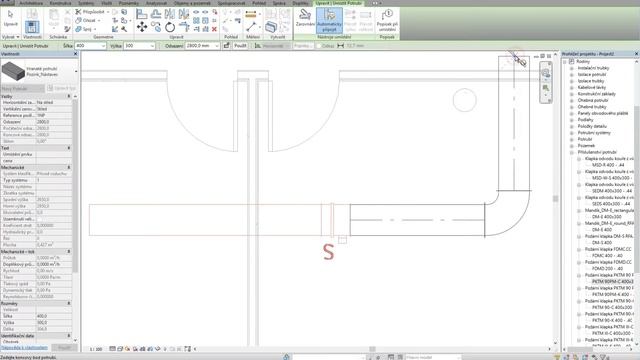This screenshot has width=640, height=360.
Task: Expand the Izolace potrubí tree node
Action: 572,75
